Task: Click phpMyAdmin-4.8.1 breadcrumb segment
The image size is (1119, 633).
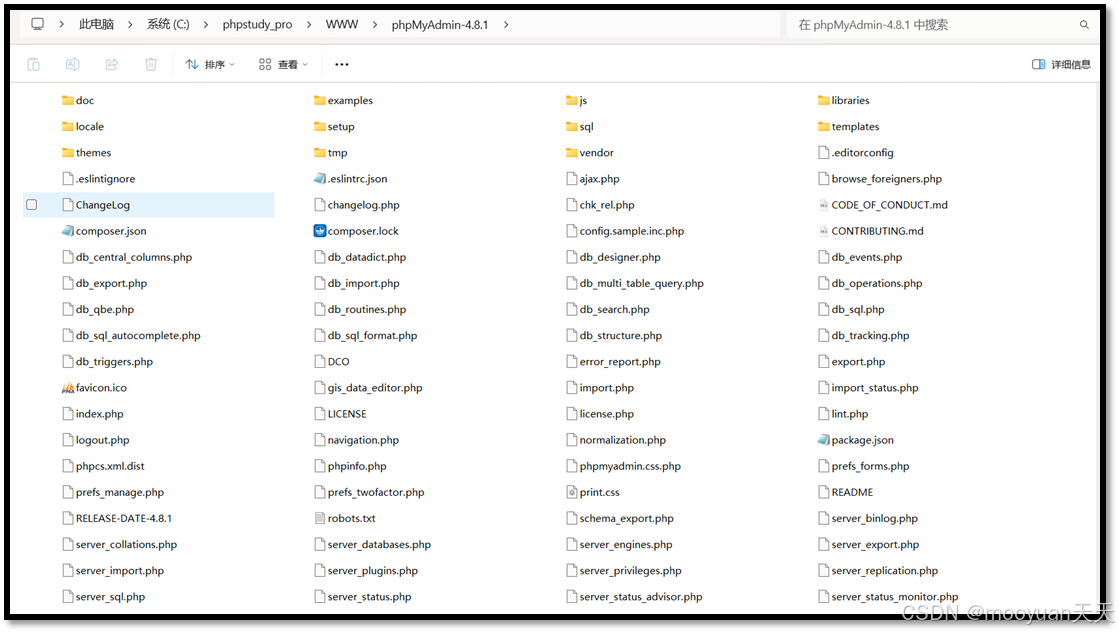Action: [440, 24]
